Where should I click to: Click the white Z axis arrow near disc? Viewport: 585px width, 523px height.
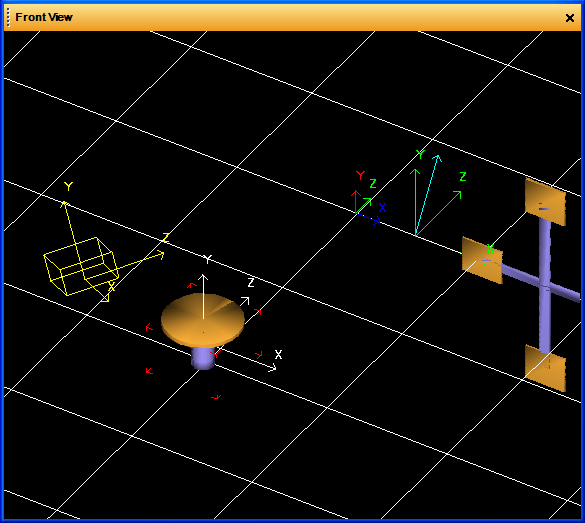tap(245, 301)
